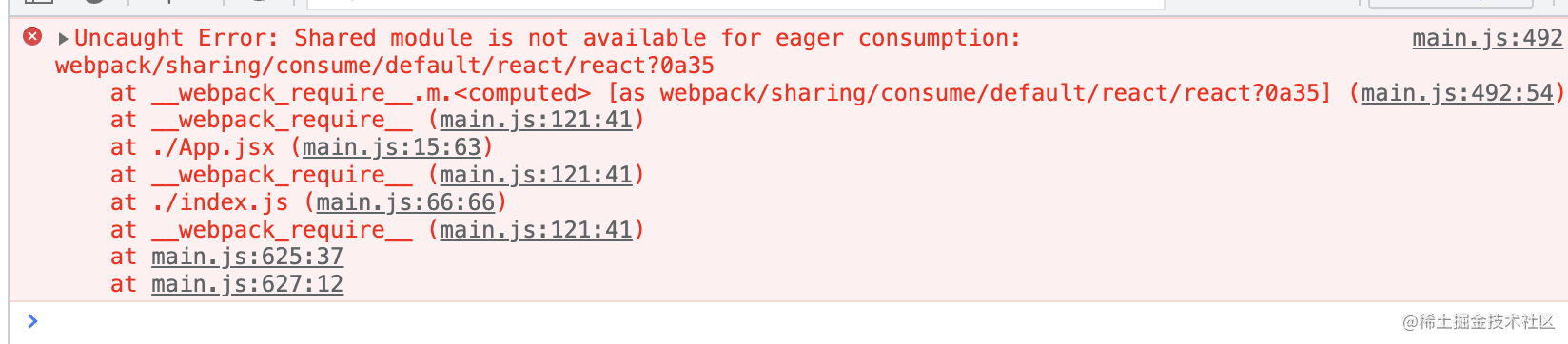Open main.js:492 source link at right

(1487, 38)
